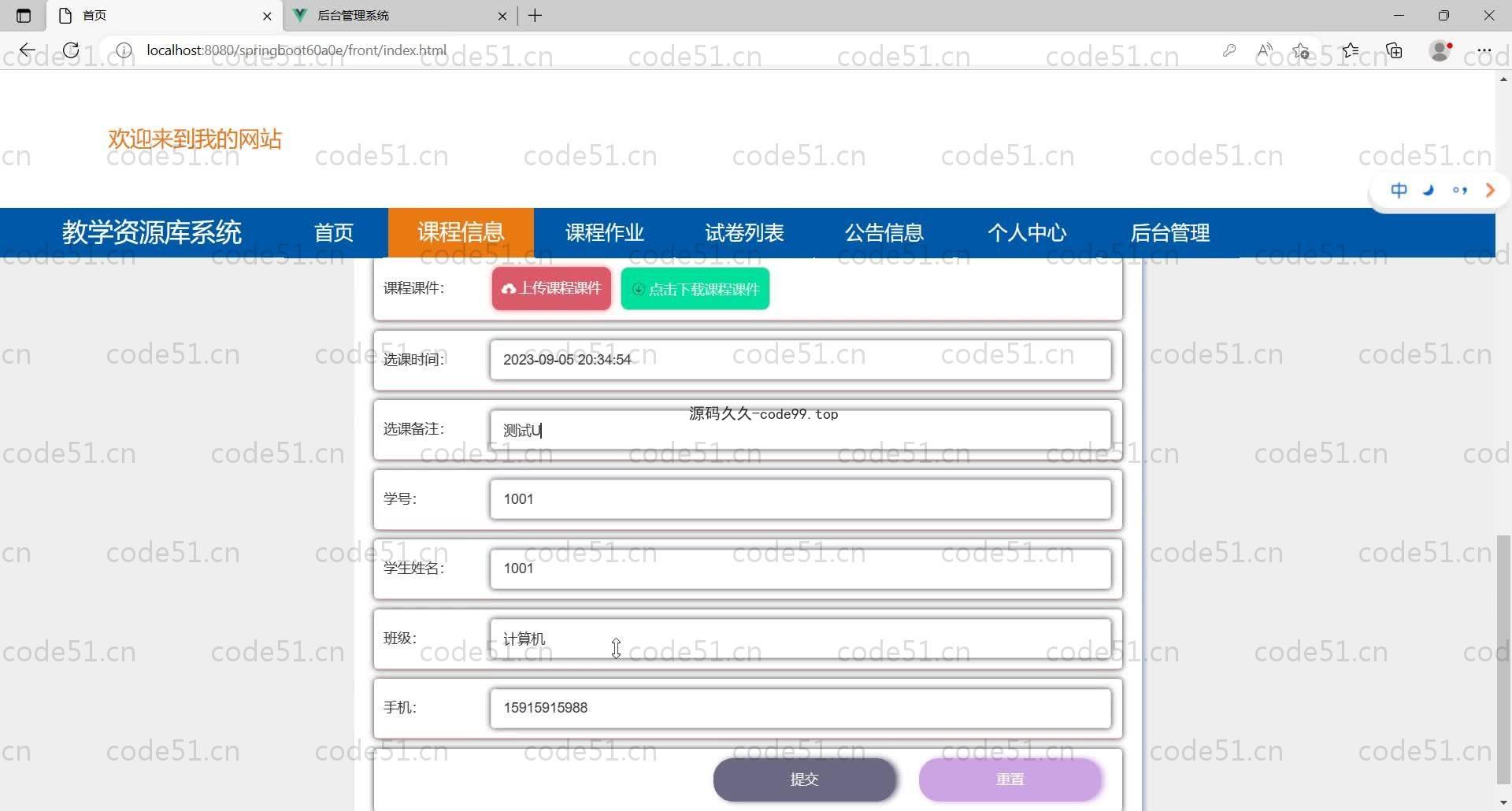The image size is (1512, 811).
Task: Reload the page with the refresh icon
Action: tap(71, 50)
